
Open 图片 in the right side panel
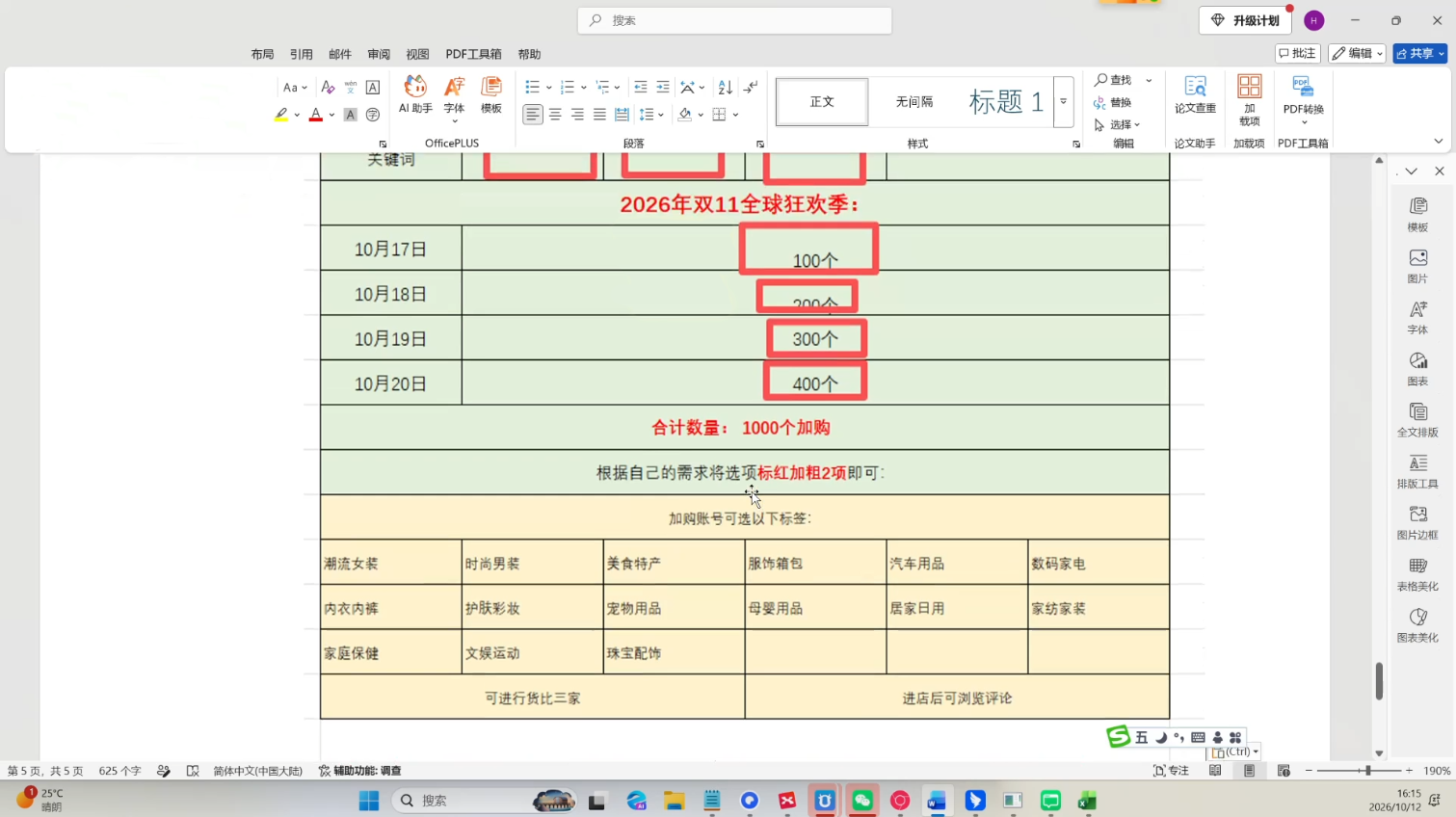[x=1417, y=266]
